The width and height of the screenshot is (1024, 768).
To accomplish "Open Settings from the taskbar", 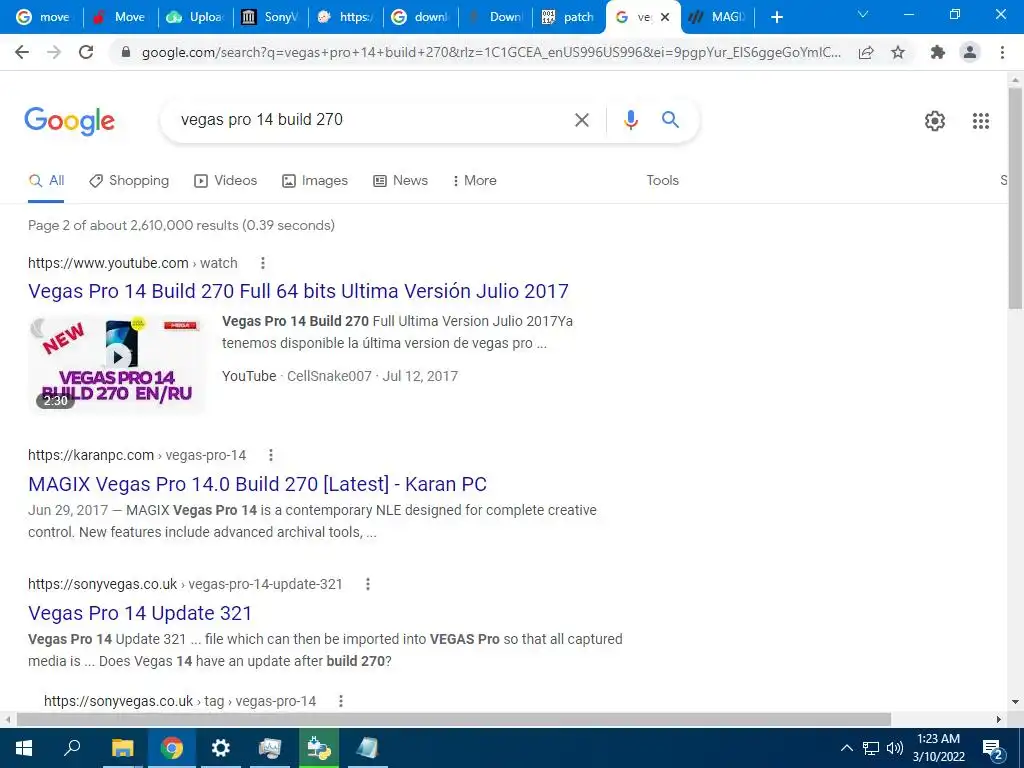I will pos(221,748).
